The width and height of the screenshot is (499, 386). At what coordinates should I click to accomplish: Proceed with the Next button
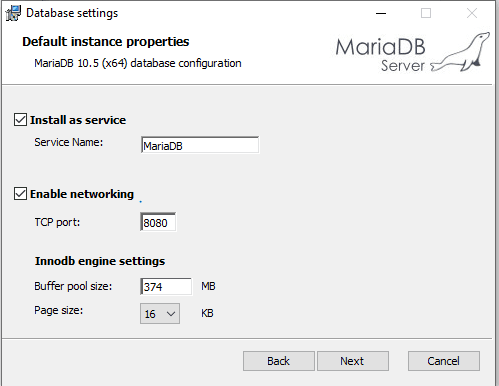coord(353,361)
